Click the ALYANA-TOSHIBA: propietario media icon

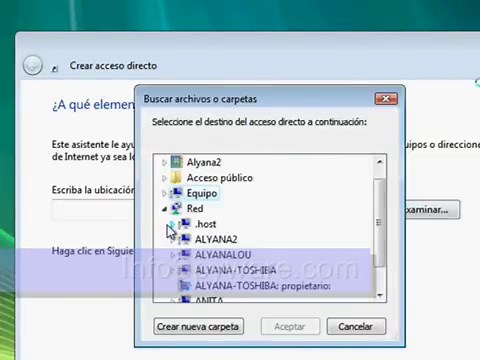pyautogui.click(x=184, y=285)
